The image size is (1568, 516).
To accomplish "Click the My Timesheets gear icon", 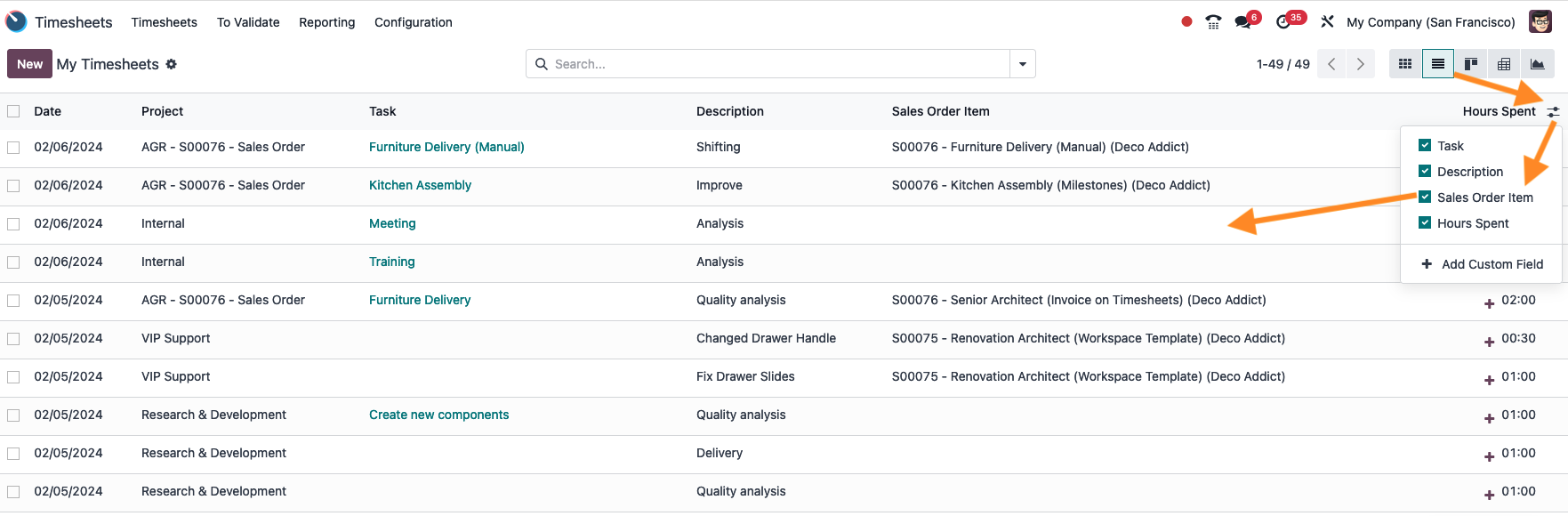I will point(172,64).
